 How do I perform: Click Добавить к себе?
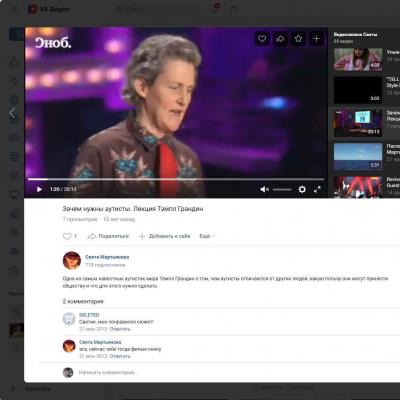click(x=164, y=236)
